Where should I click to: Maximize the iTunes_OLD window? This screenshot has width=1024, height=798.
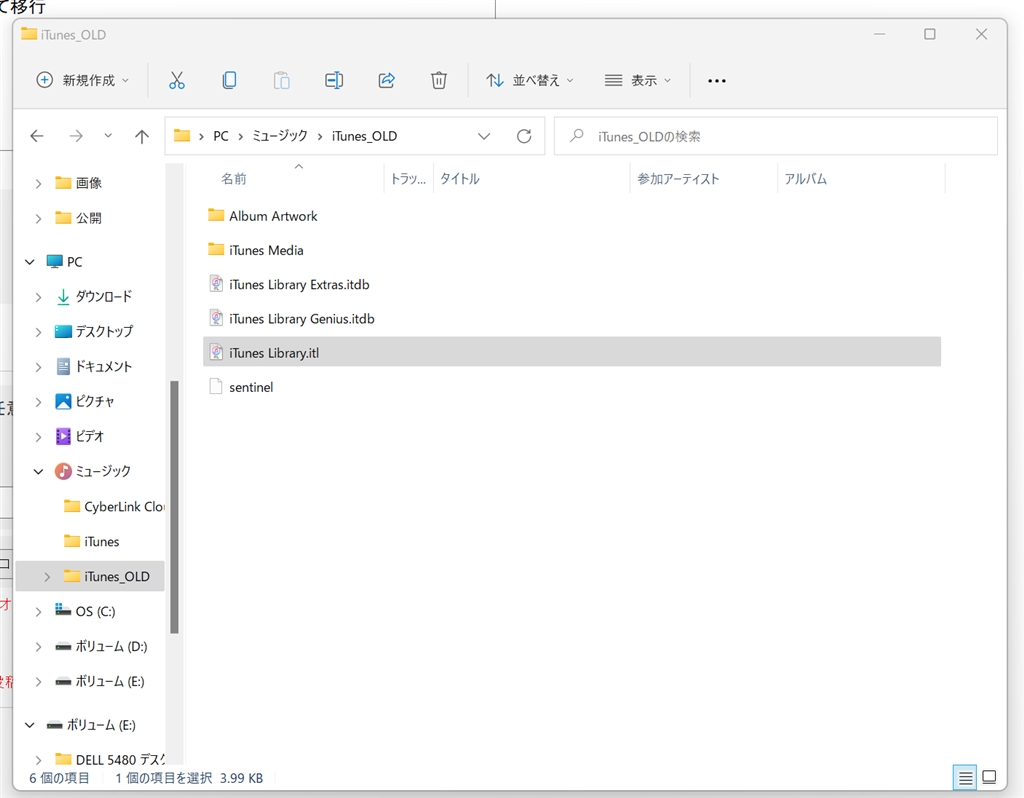929,34
